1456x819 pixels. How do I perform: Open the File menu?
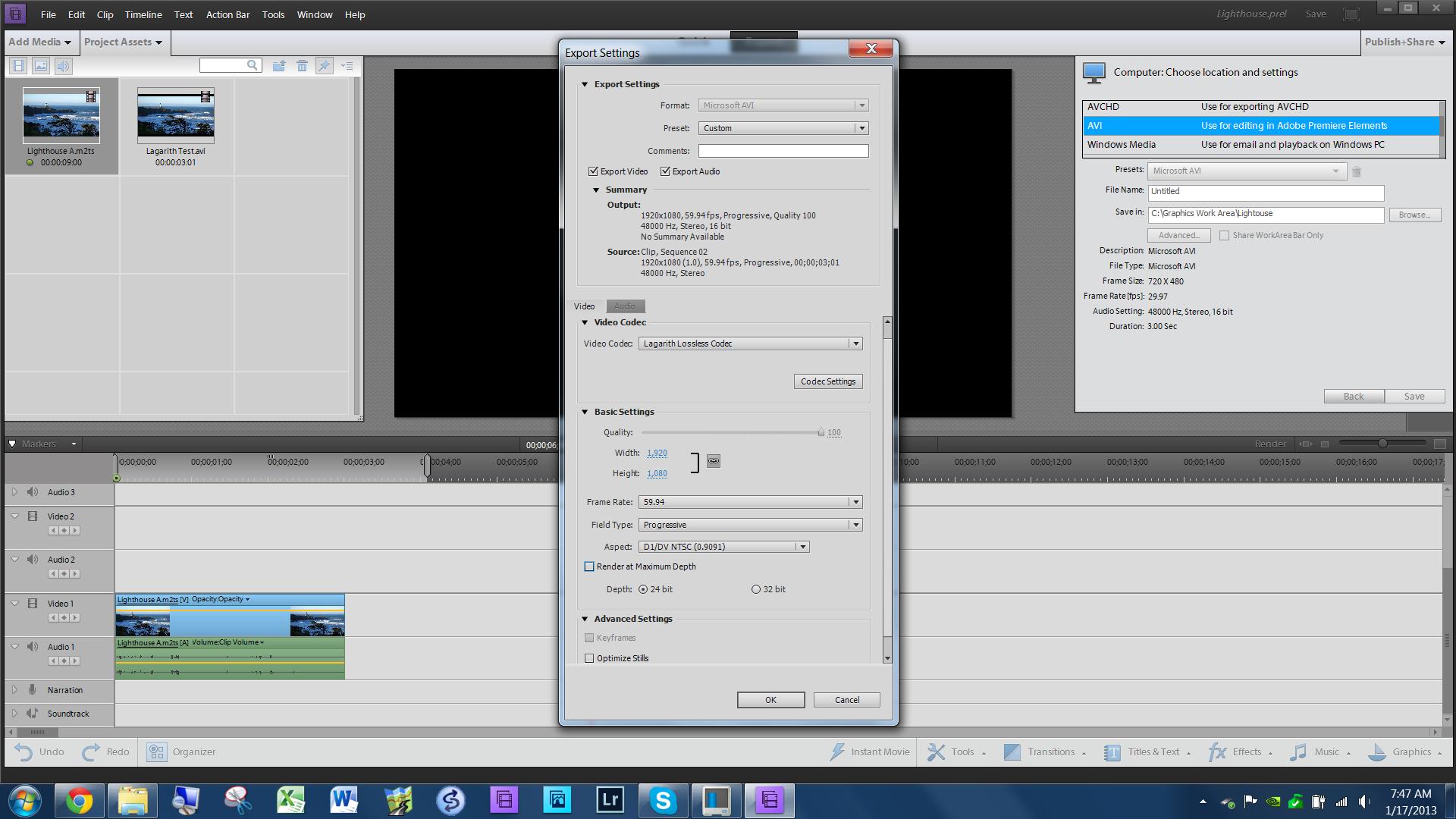point(47,14)
